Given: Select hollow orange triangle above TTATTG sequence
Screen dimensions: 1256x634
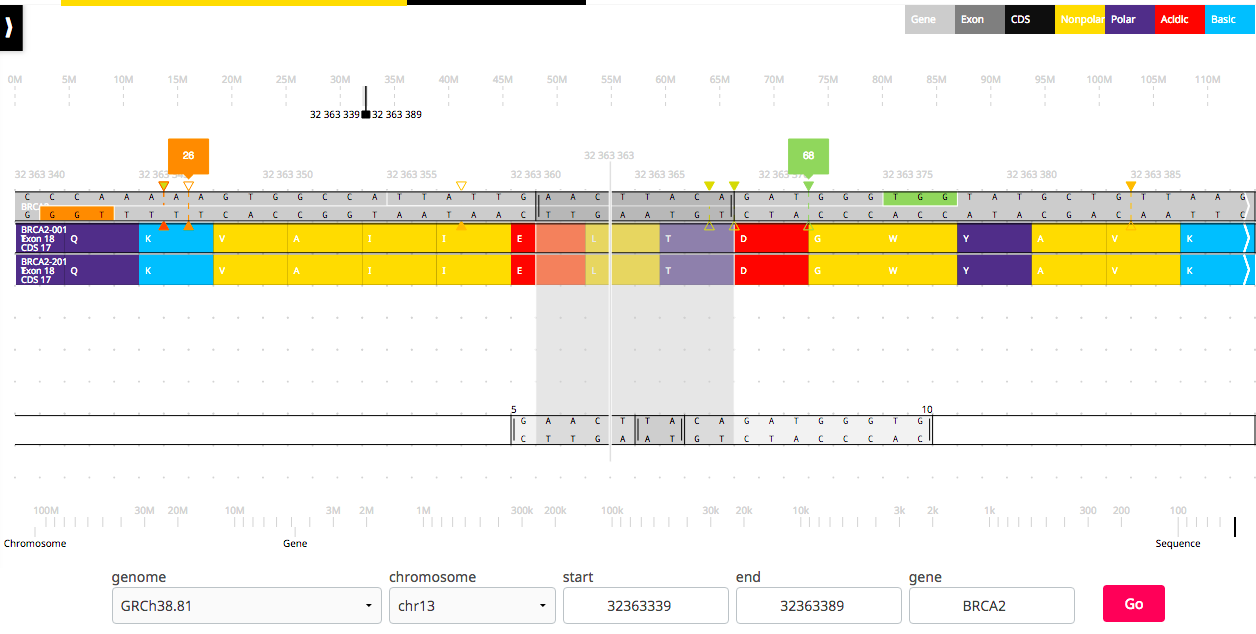Looking at the screenshot, I should (461, 186).
